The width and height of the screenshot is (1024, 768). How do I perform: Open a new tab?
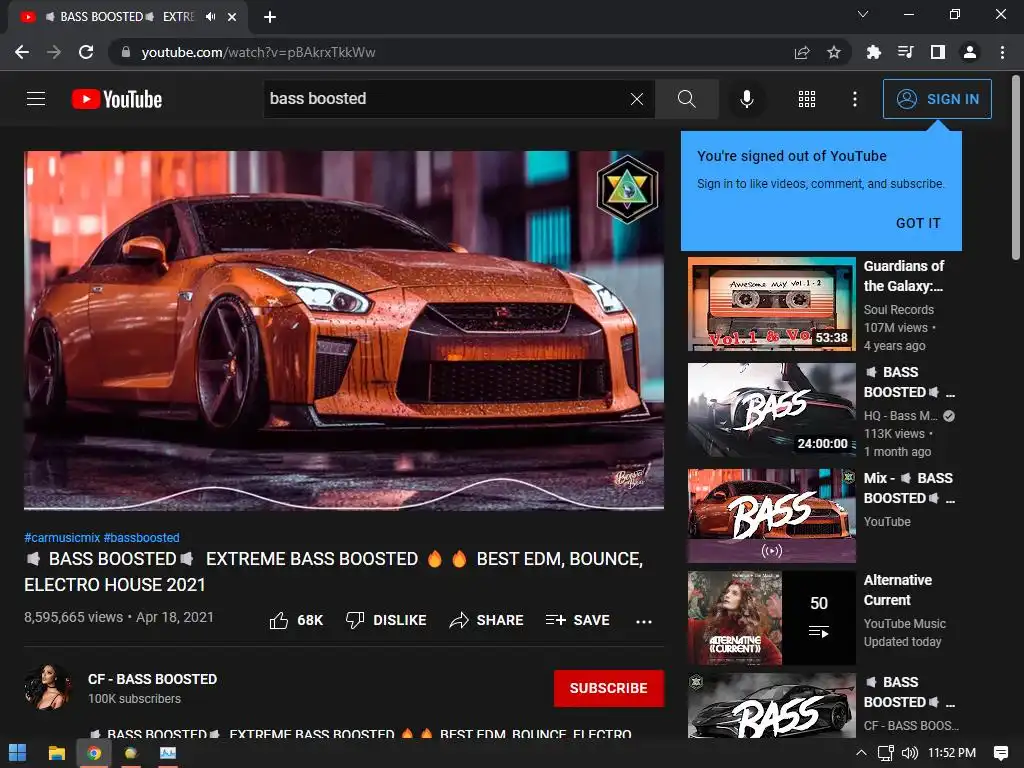(x=270, y=17)
